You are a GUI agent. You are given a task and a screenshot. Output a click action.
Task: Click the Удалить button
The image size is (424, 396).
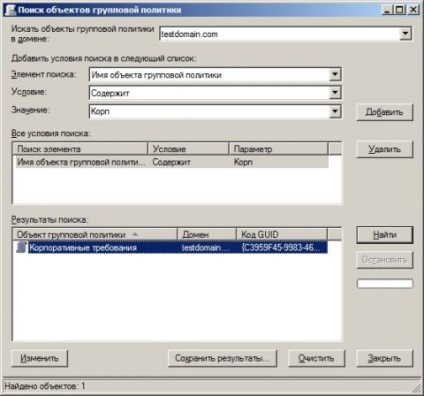(x=384, y=149)
